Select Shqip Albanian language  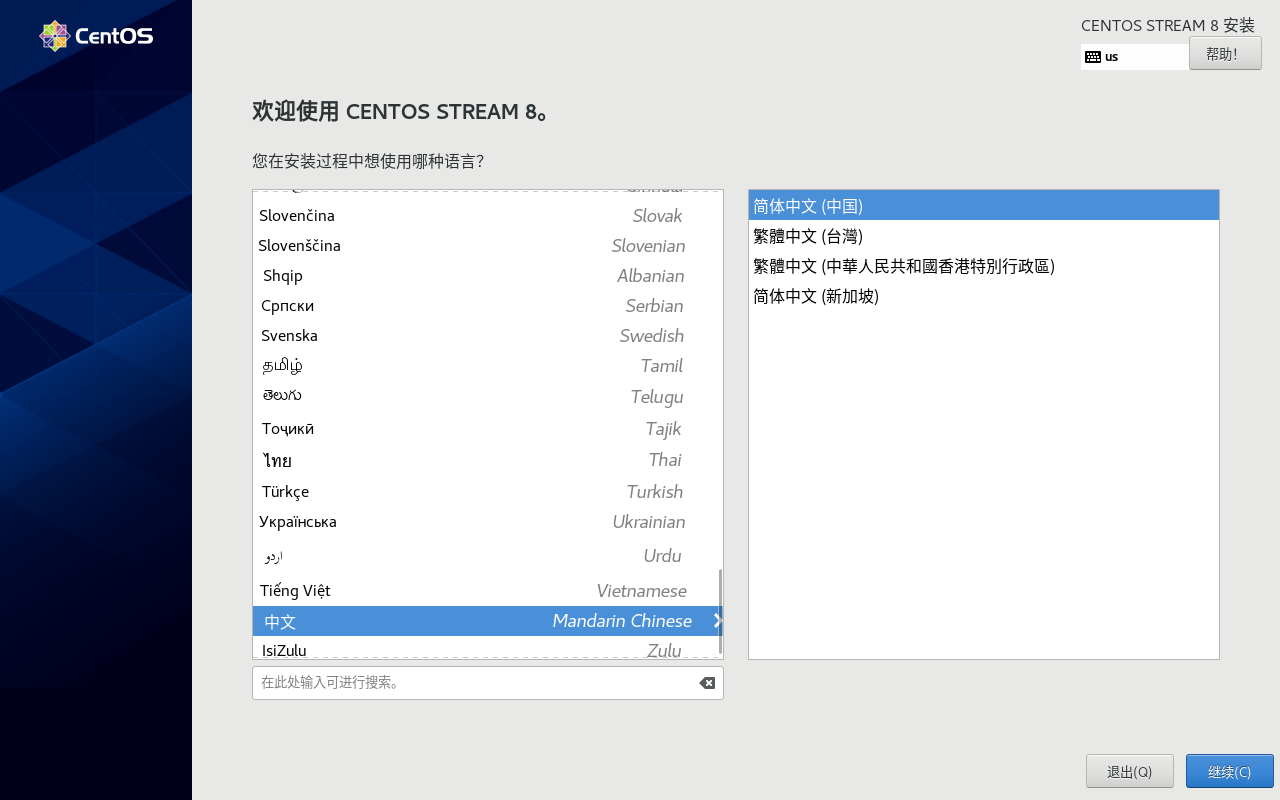[487, 276]
